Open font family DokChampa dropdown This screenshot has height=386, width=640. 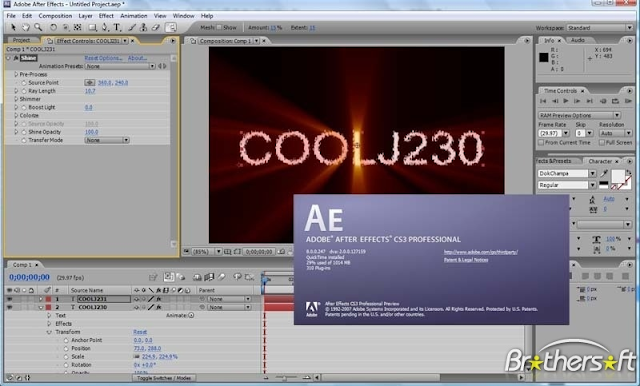coord(567,173)
